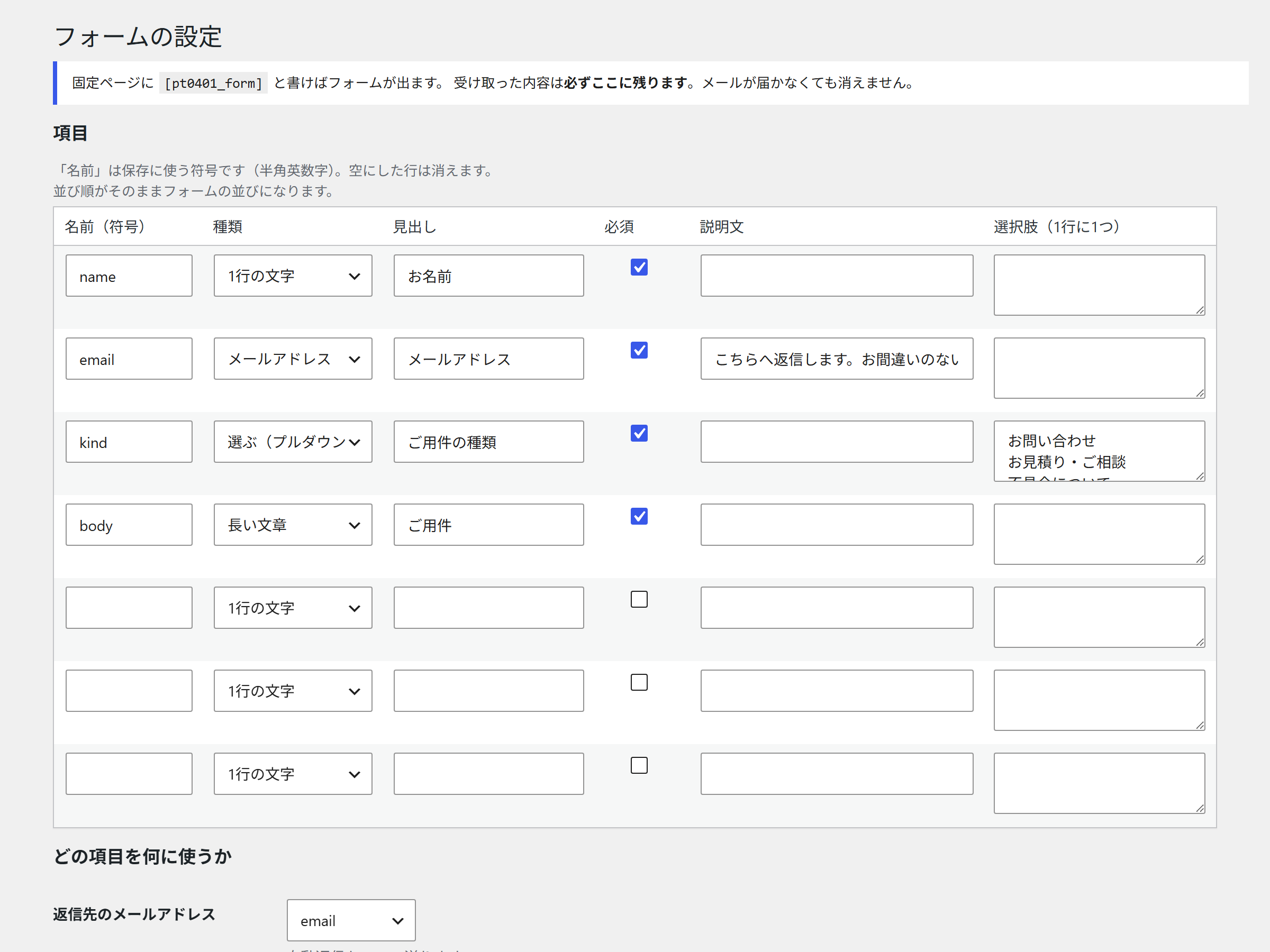The width and height of the screenshot is (1270, 952).
Task: Click choices textarea in body row
Action: point(1100,534)
